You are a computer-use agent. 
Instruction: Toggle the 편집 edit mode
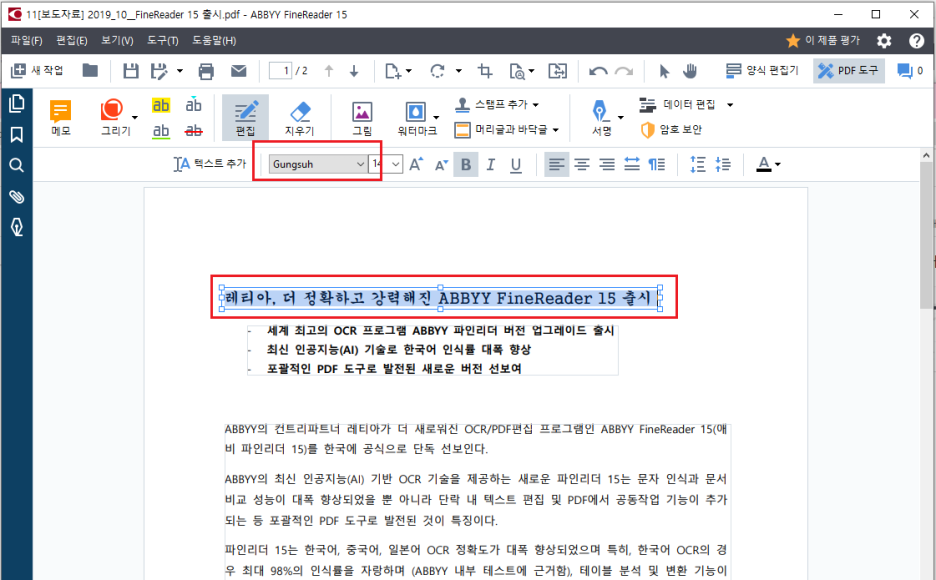[245, 118]
